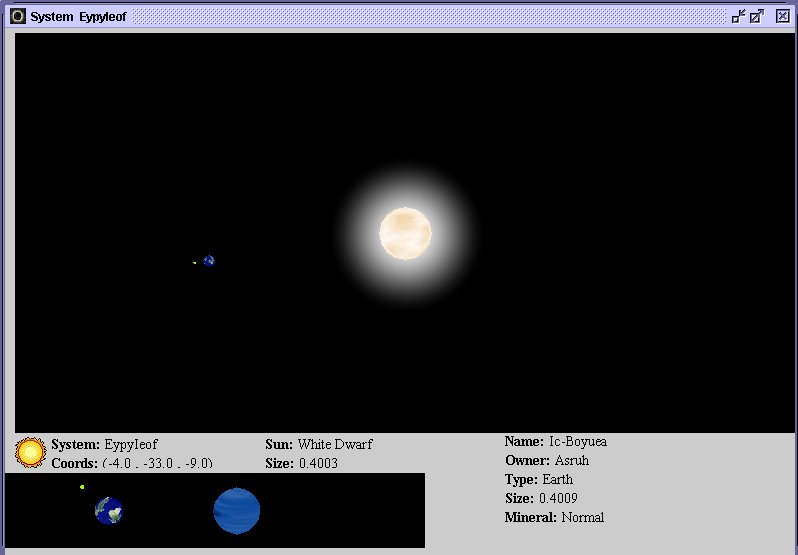Image resolution: width=798 pixels, height=555 pixels.
Task: Open the window menu icon in the title bar
Action: (x=17, y=16)
